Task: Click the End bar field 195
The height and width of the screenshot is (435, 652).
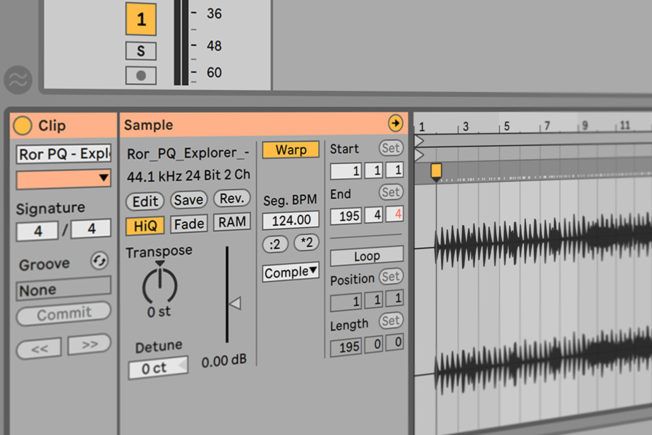Action: (x=346, y=216)
